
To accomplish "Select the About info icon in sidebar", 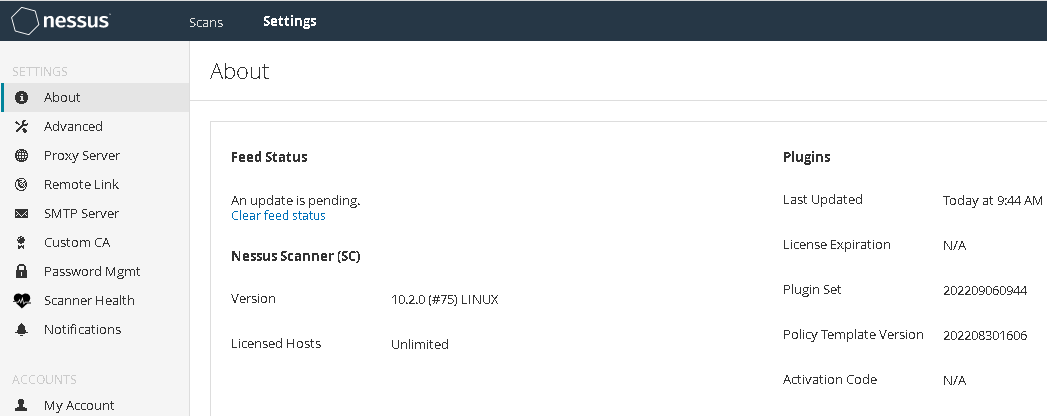I will (x=21, y=97).
